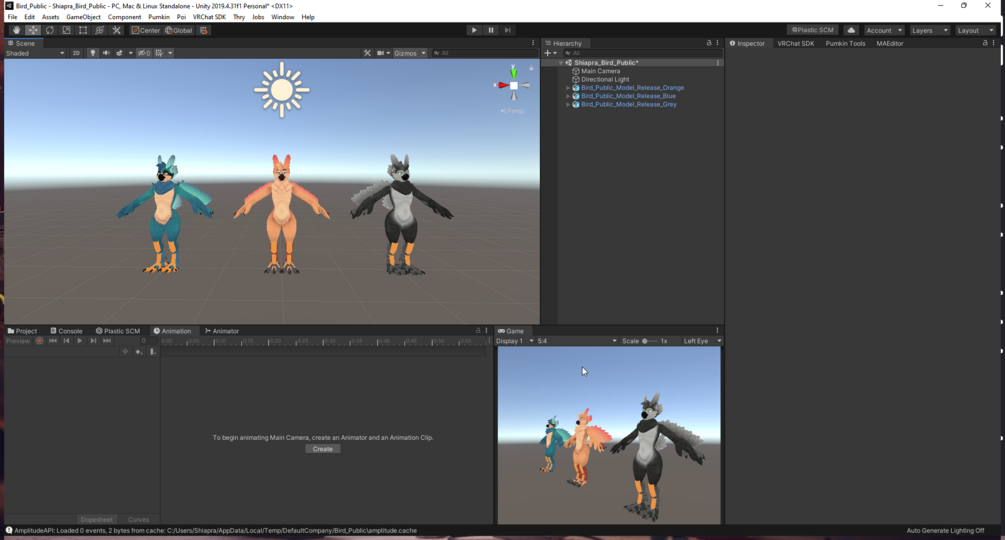Open the VRChat SDK menu
The width and height of the screenshot is (1005, 540).
(209, 17)
